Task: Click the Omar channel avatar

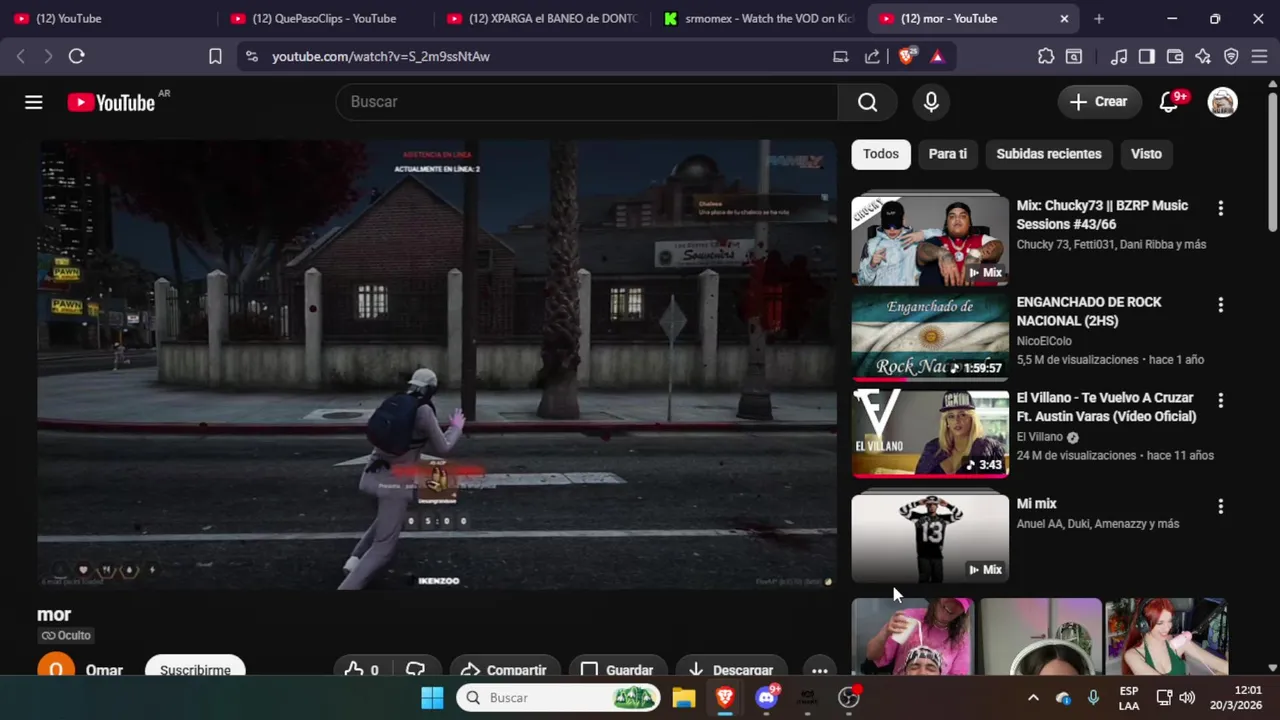Action: pos(56,668)
